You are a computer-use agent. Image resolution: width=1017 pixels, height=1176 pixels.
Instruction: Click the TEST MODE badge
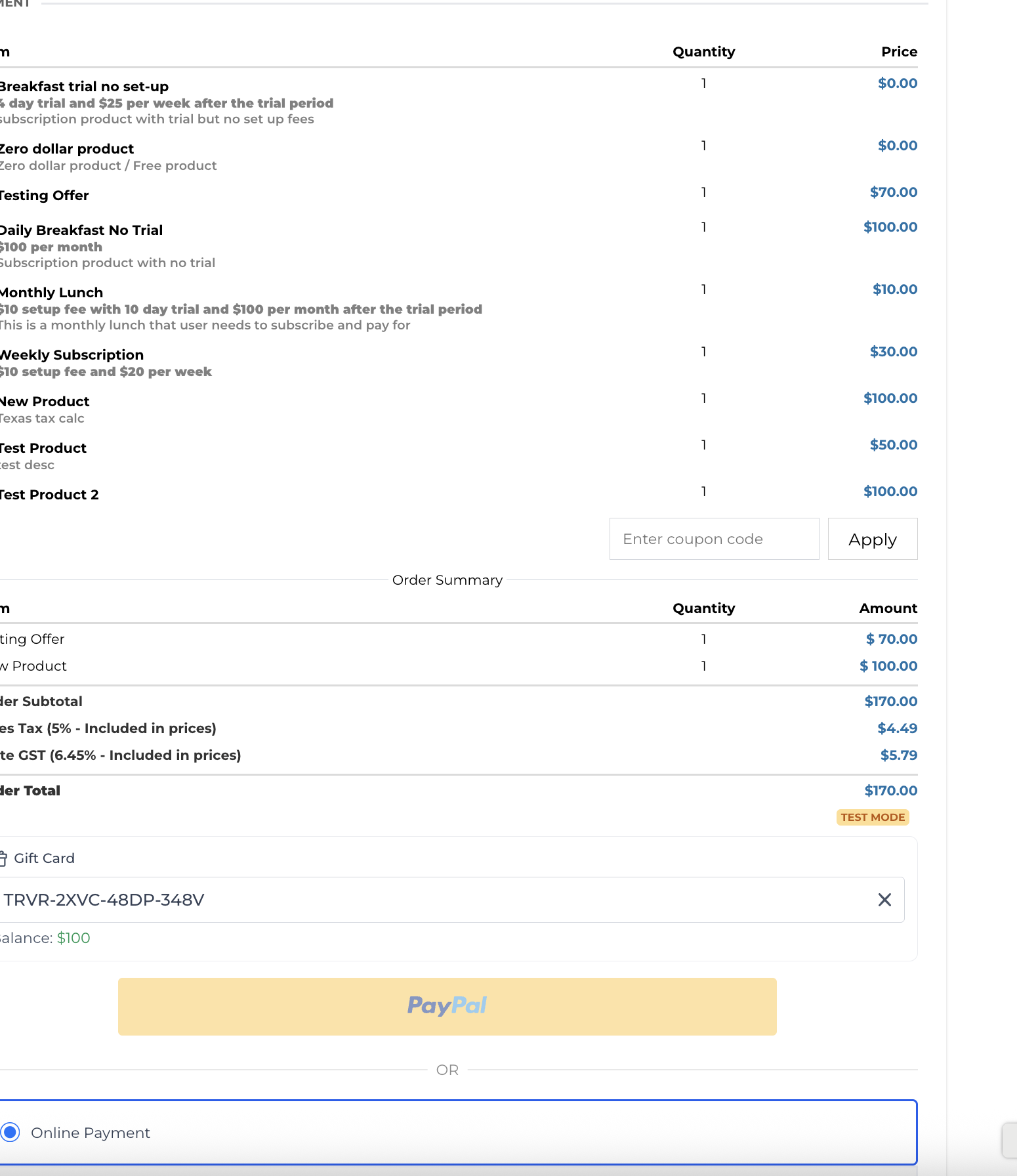[x=873, y=817]
